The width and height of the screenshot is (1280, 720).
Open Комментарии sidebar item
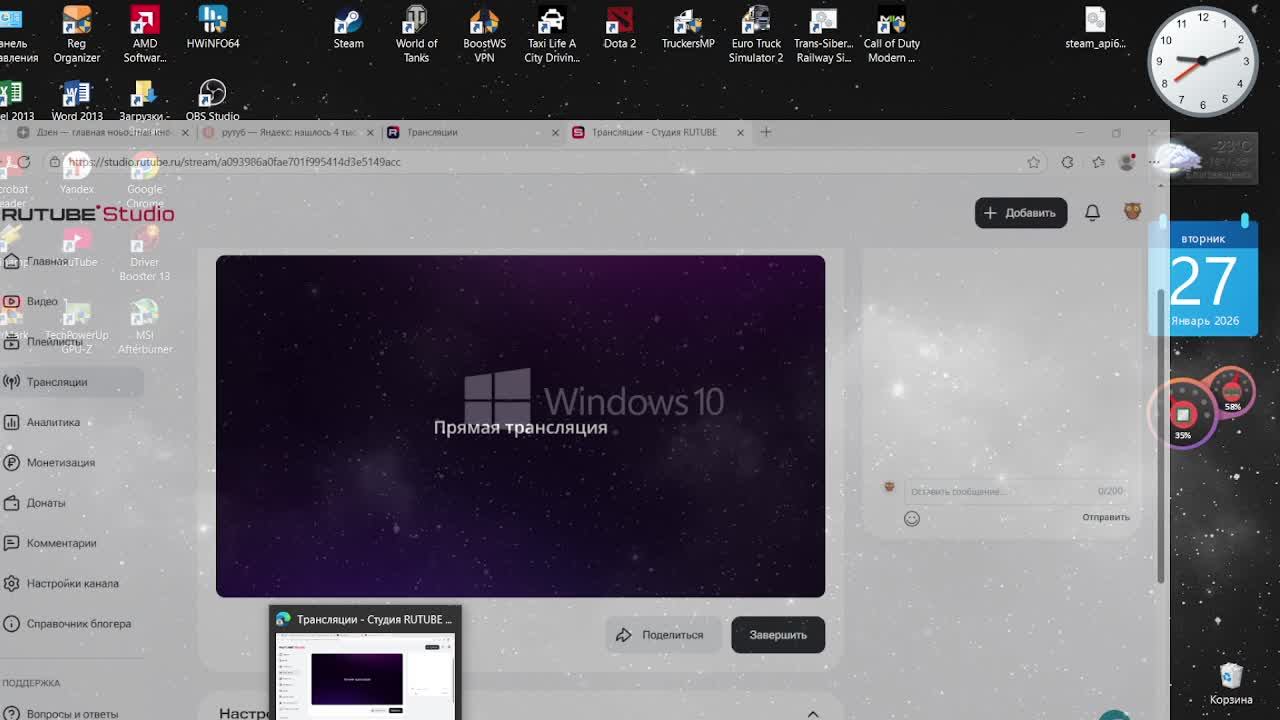[x=62, y=543]
